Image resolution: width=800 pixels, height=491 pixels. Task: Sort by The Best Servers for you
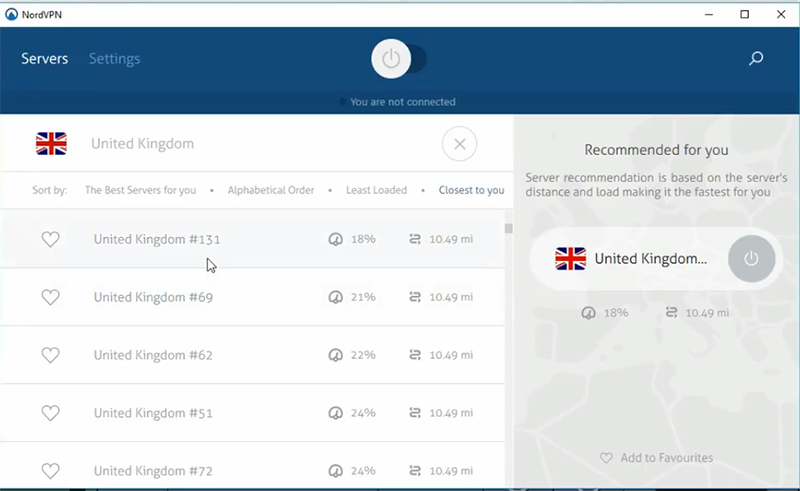pos(140,190)
